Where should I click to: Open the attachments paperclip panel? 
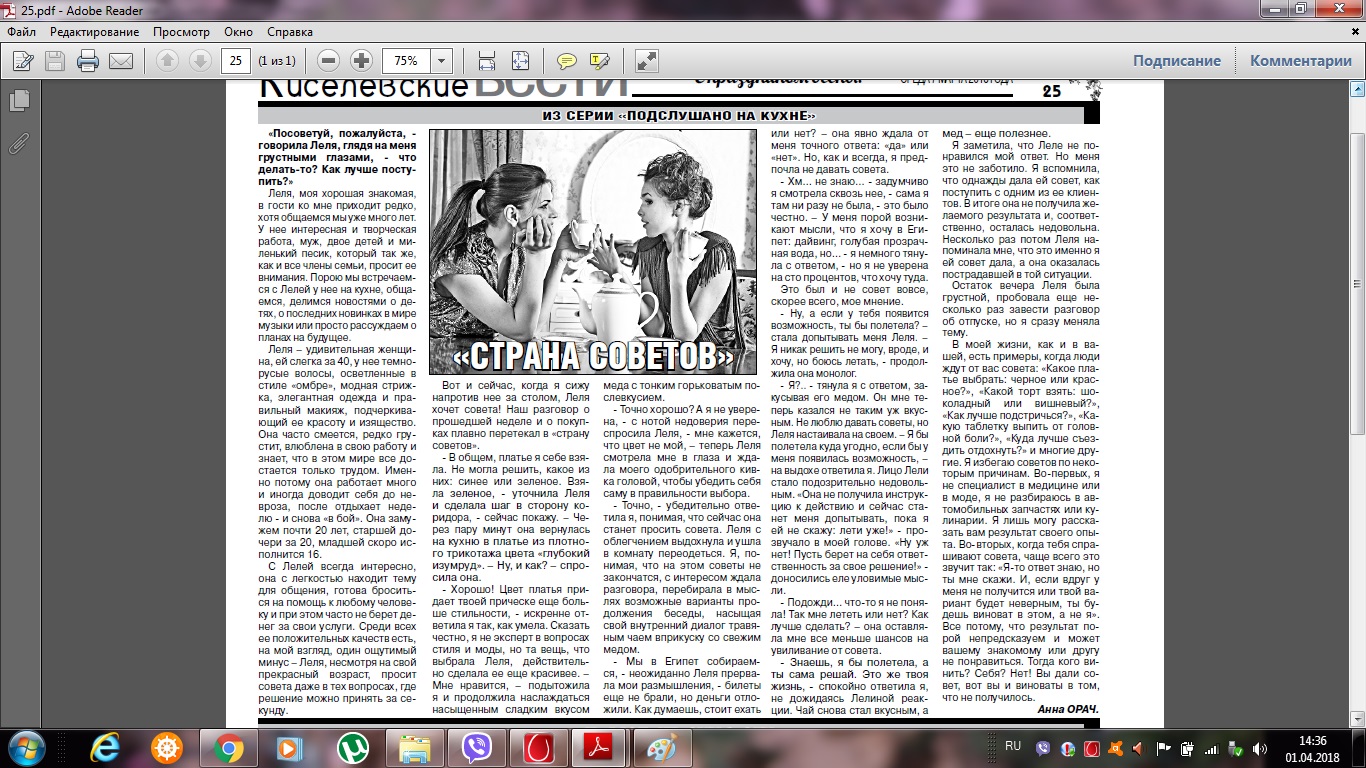tap(18, 144)
